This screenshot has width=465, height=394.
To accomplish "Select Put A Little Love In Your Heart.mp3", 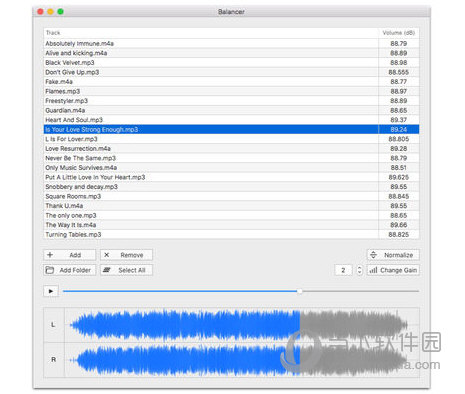I will tap(231, 177).
